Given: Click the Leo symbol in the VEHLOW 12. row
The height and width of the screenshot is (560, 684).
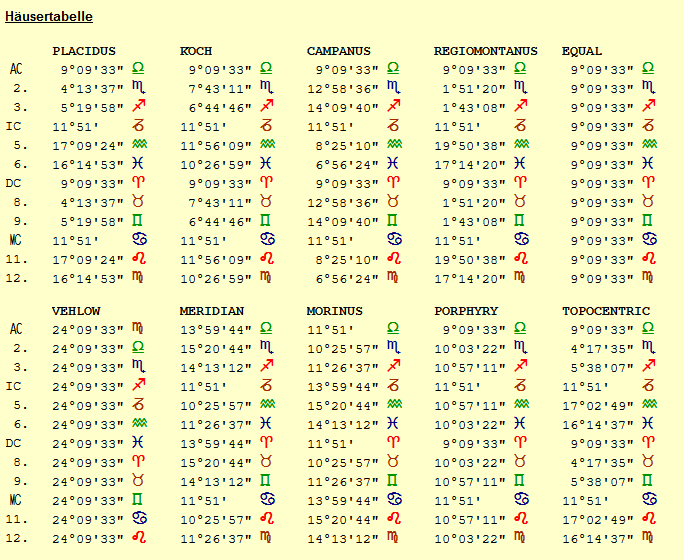Looking at the screenshot, I should point(139,537).
